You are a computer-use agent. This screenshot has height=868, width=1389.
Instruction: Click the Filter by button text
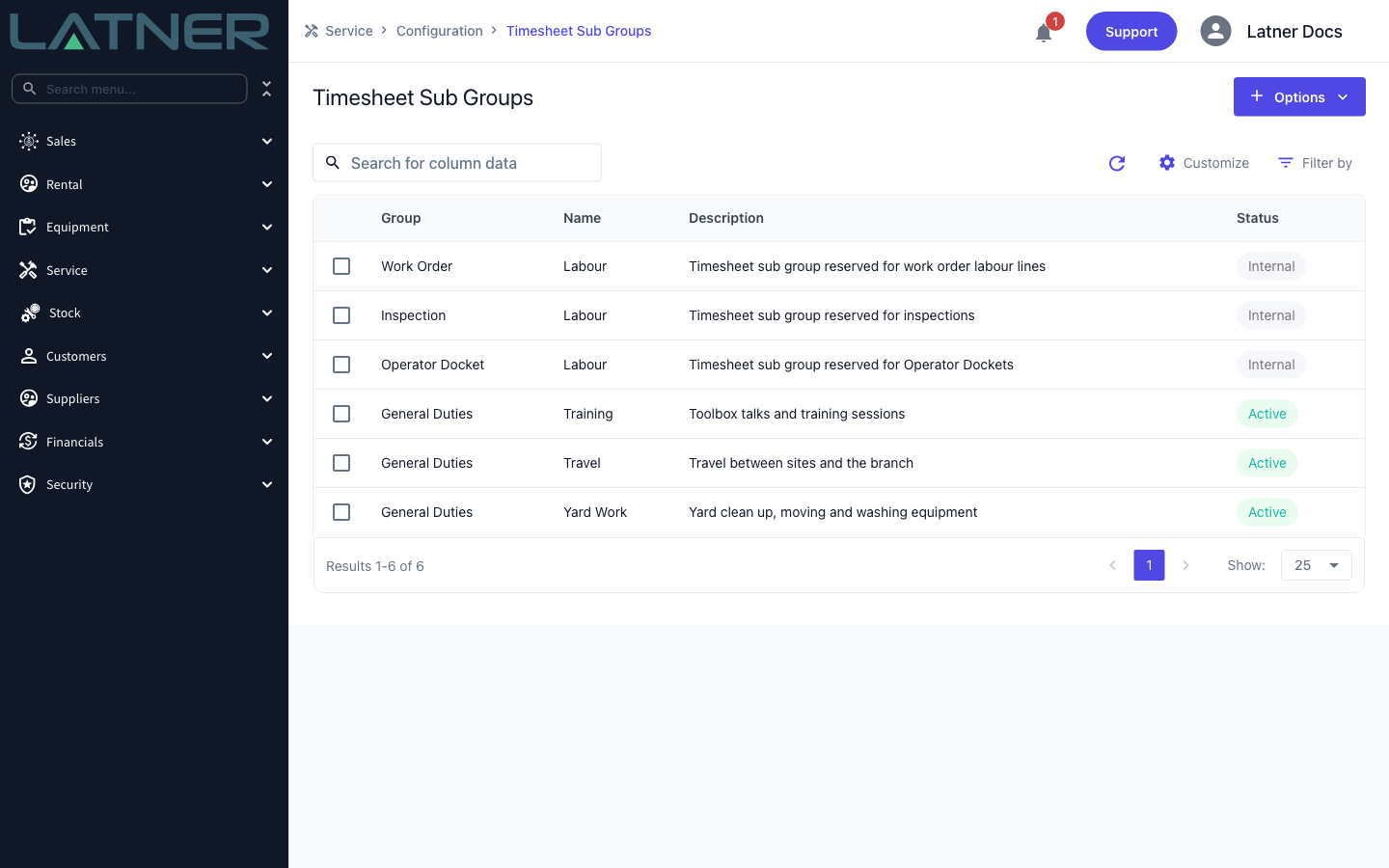point(1326,163)
